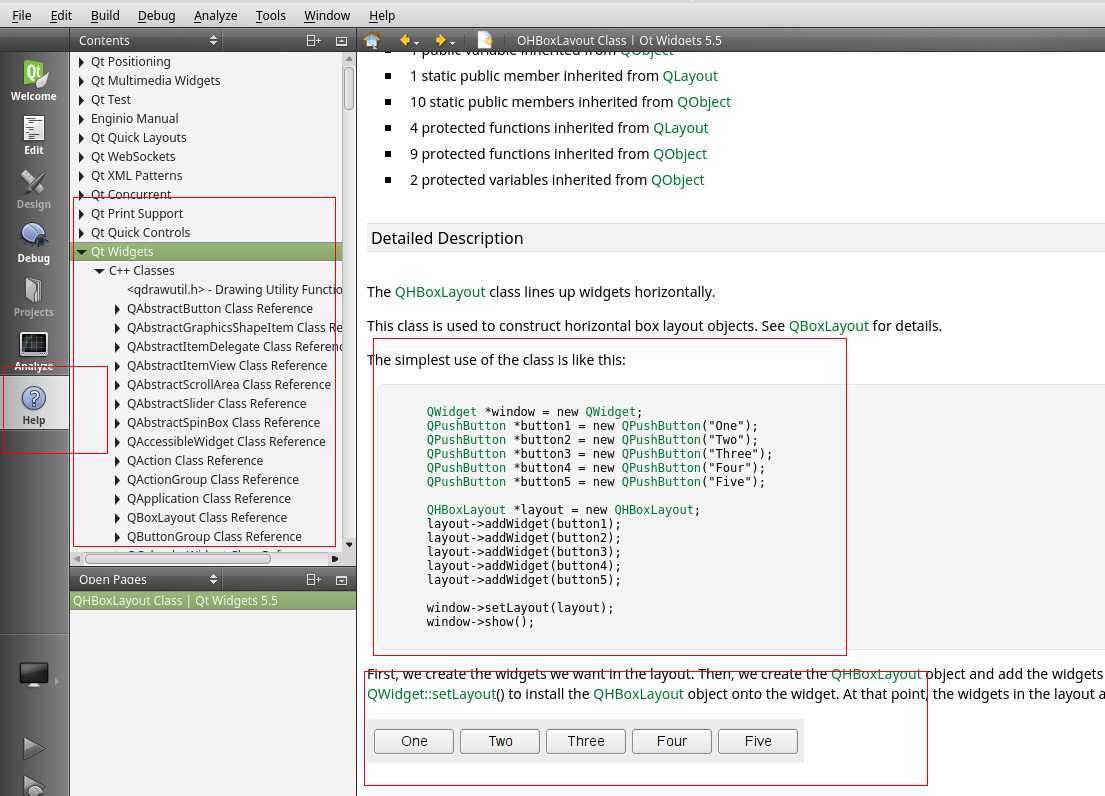Select Qt XML Patterns in contents
Image resolution: width=1105 pixels, height=796 pixels.
tap(136, 176)
